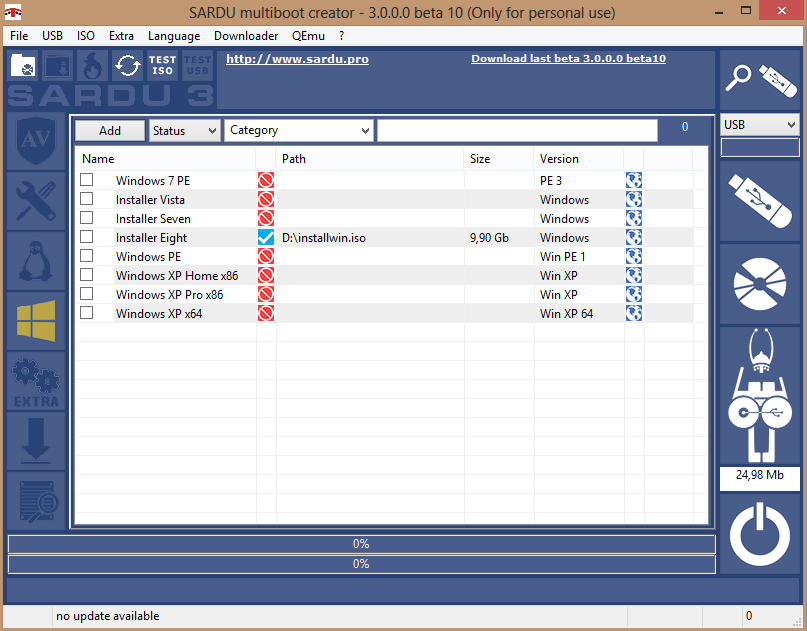The height and width of the screenshot is (631, 807).
Task: Open the ISO menu
Action: point(85,36)
